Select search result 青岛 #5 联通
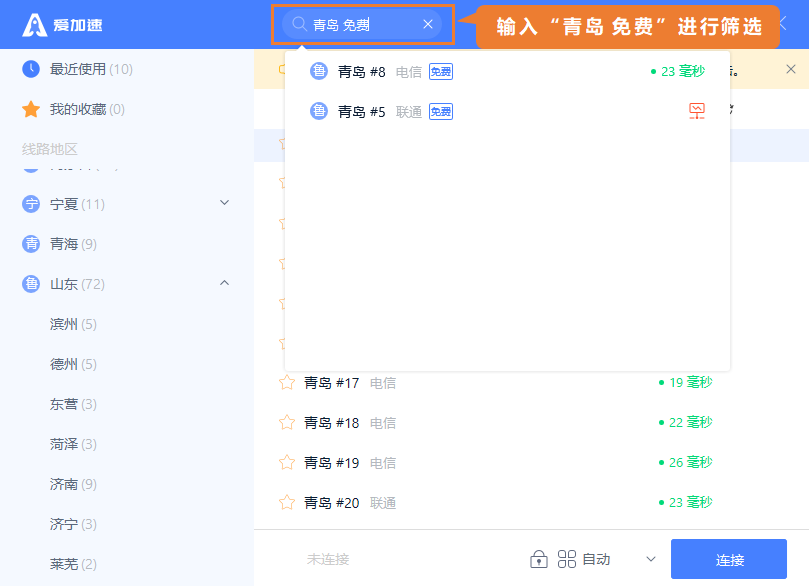The width and height of the screenshot is (809, 586). (507, 111)
